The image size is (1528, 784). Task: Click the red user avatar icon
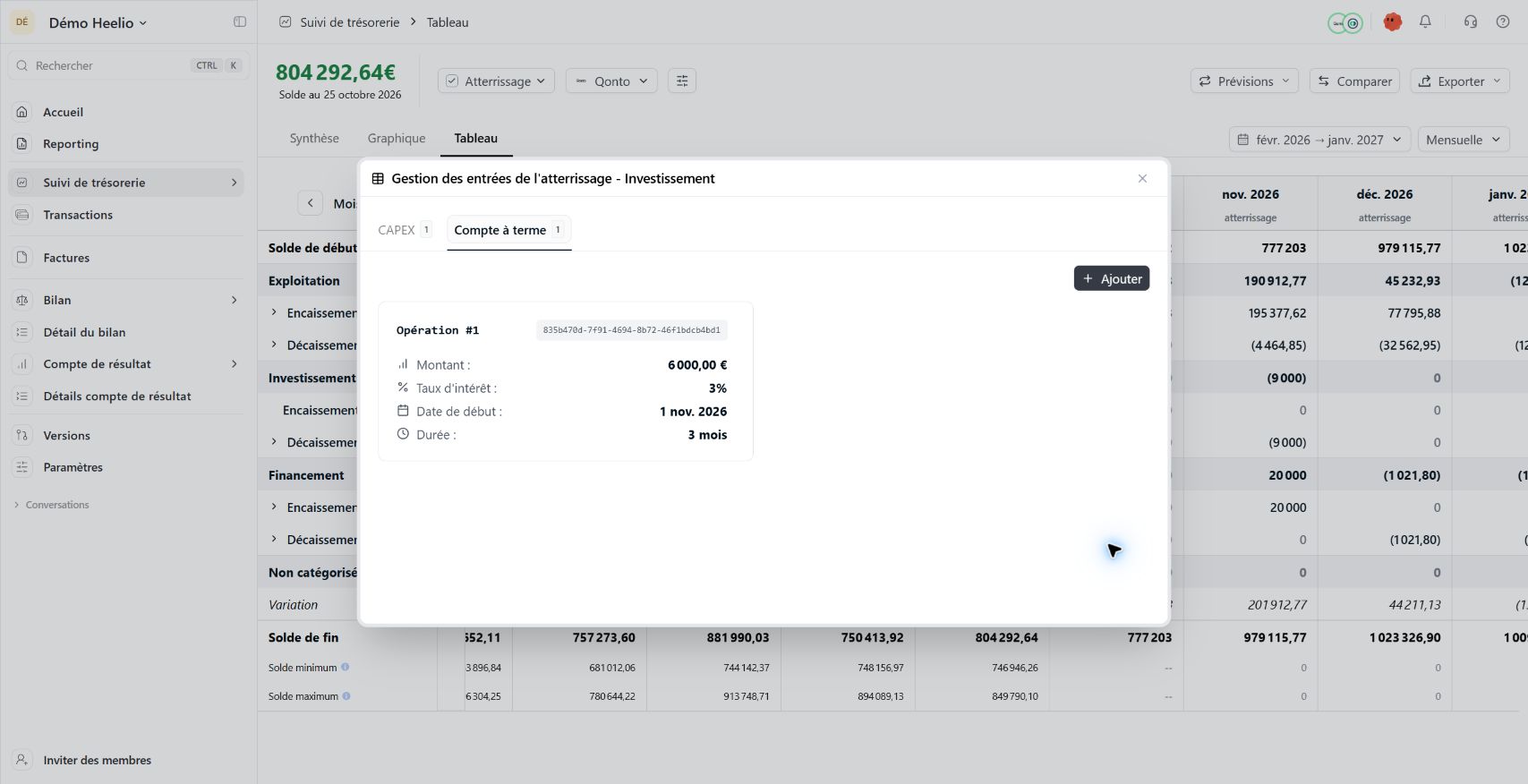click(1392, 21)
